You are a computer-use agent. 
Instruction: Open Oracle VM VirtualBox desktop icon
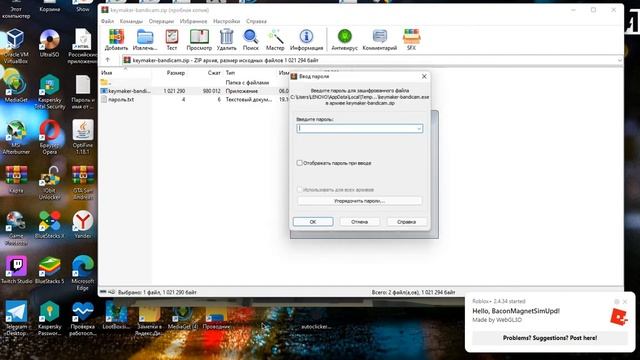click(x=16, y=46)
